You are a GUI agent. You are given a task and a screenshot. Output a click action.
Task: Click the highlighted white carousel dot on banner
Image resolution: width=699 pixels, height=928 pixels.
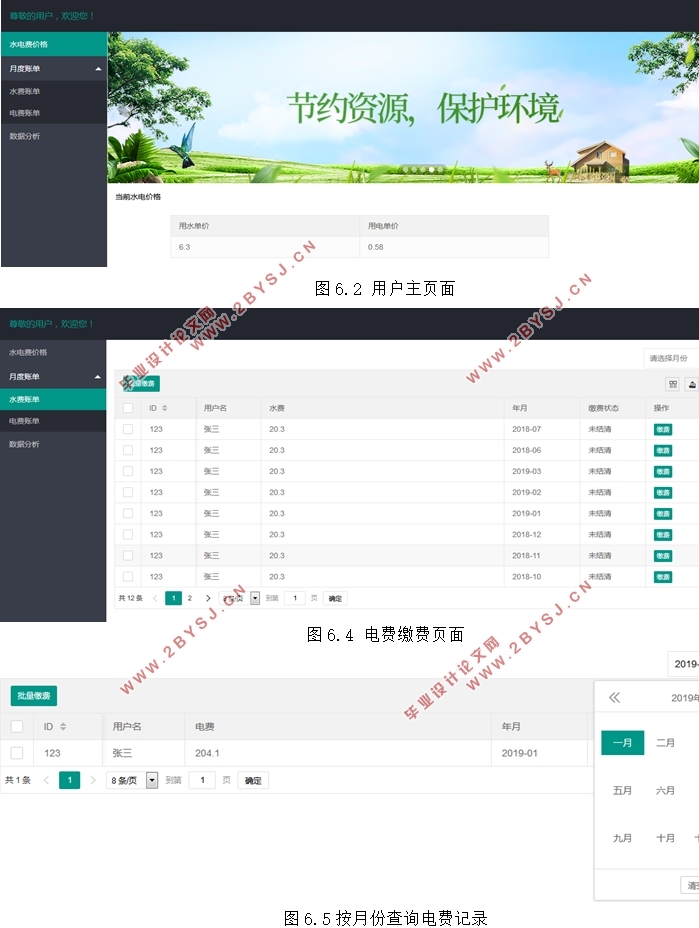point(431,169)
